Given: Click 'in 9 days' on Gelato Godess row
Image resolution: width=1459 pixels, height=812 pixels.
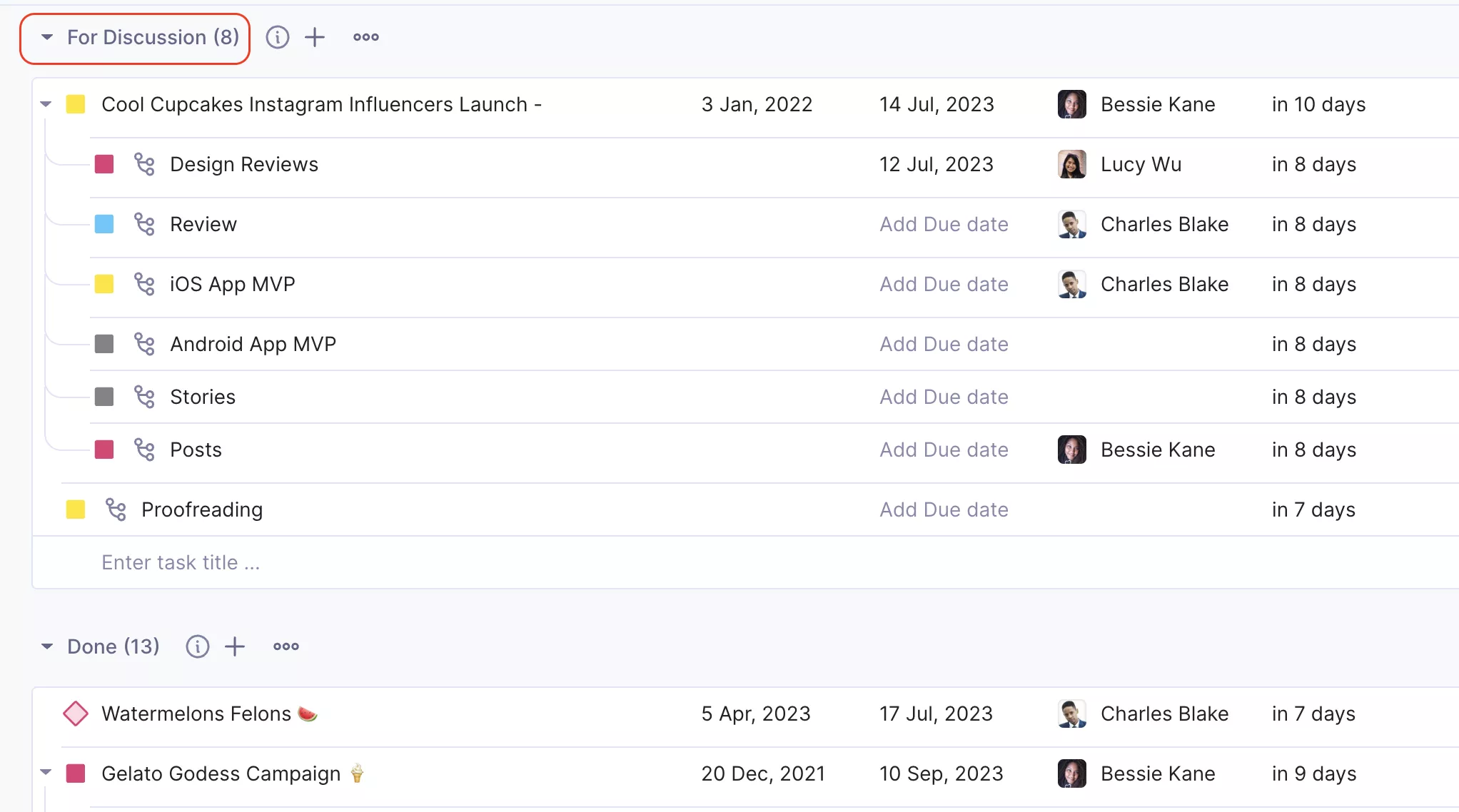Looking at the screenshot, I should [x=1313, y=773].
